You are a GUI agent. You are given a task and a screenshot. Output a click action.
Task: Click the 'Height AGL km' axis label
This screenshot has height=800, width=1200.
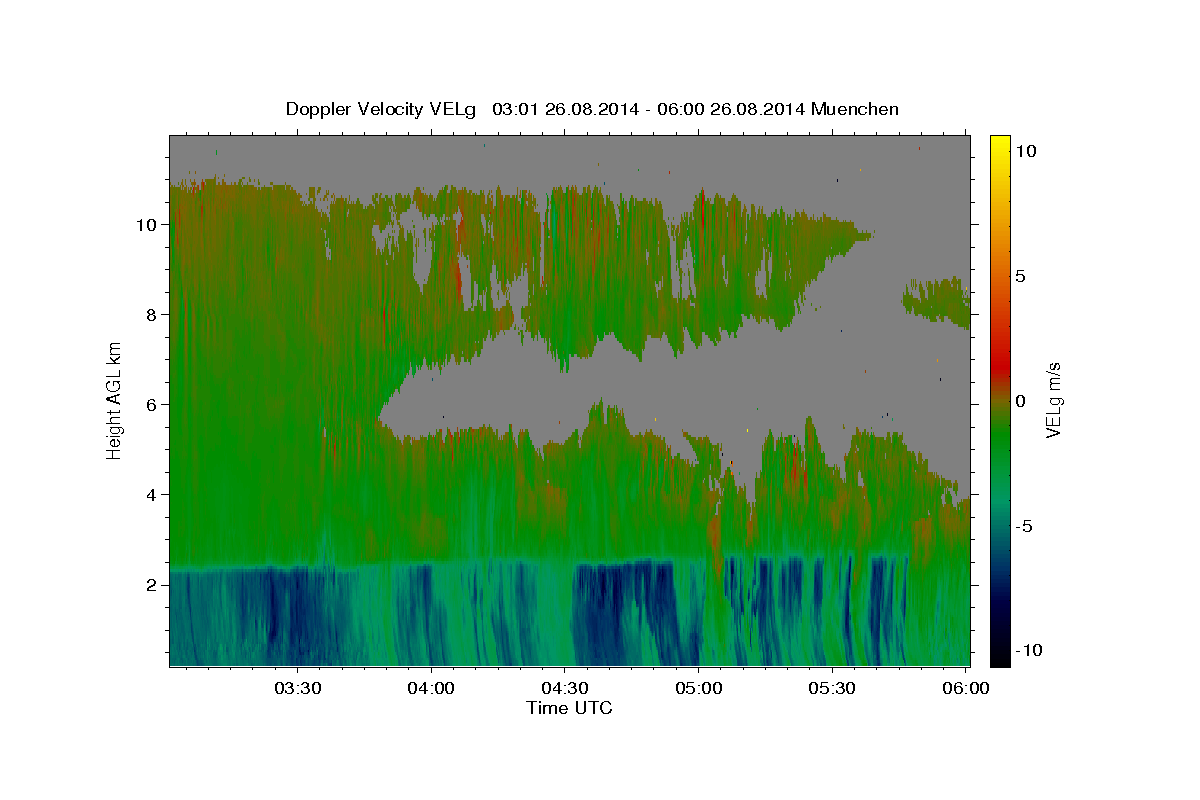[115, 400]
